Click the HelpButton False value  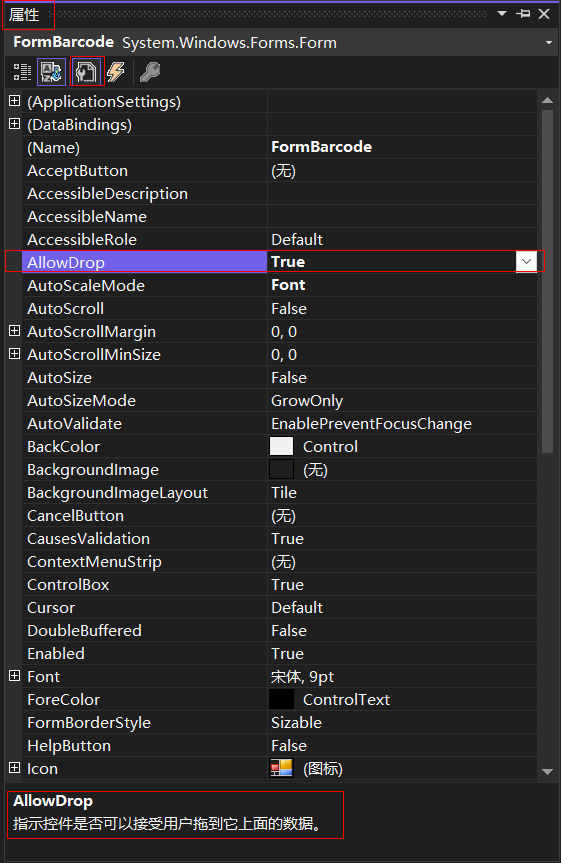[289, 746]
